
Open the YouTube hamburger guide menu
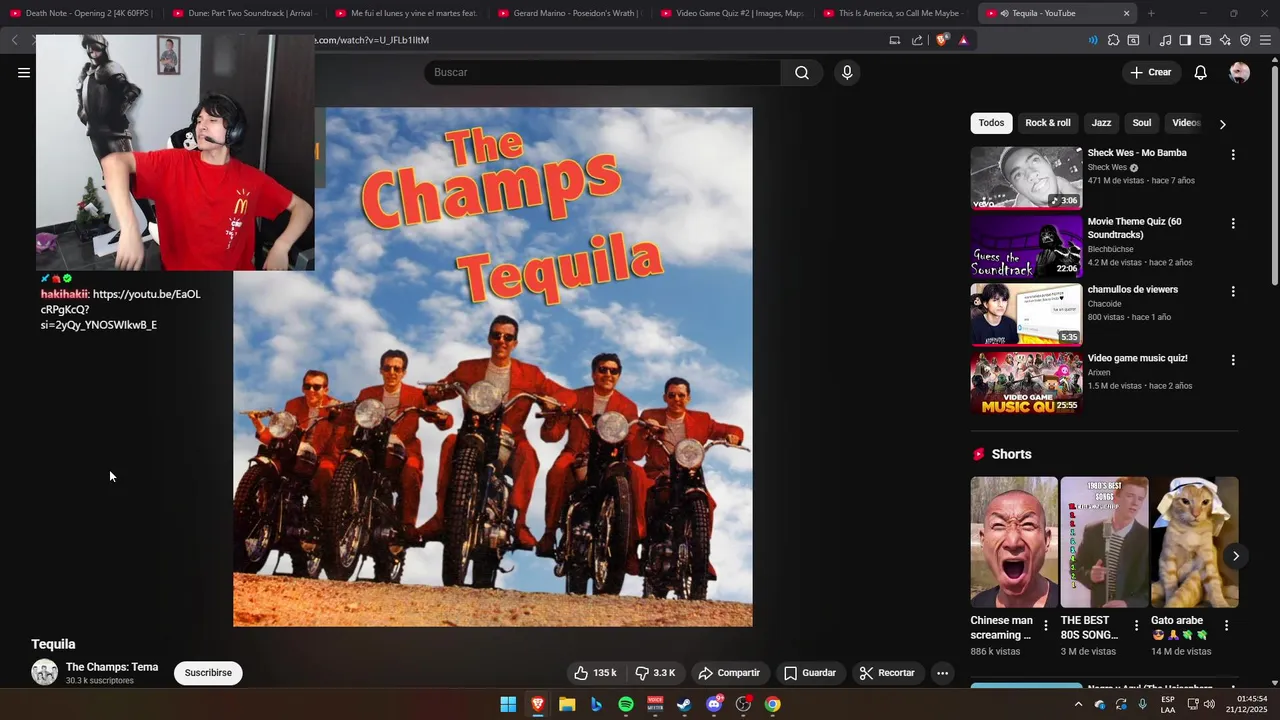click(24, 72)
